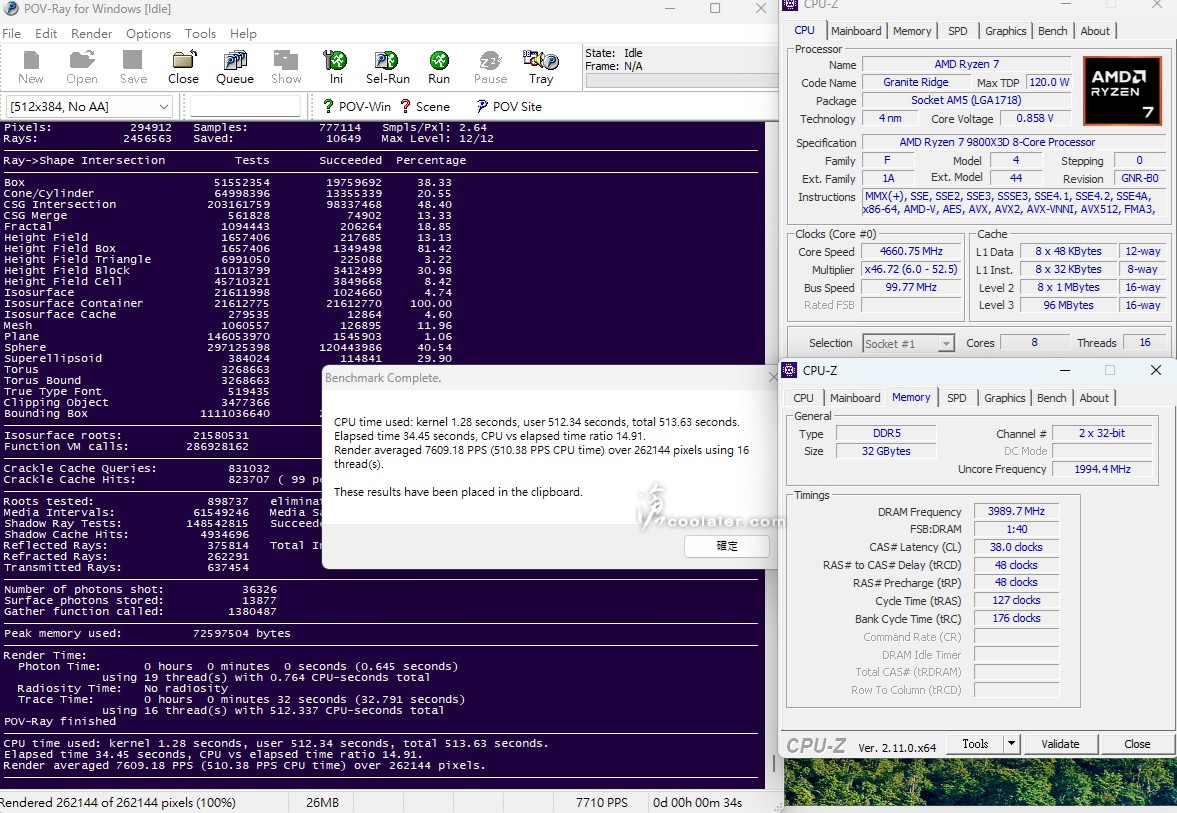Click the Close button in CPU-Z
1177x813 pixels.
click(x=1136, y=744)
